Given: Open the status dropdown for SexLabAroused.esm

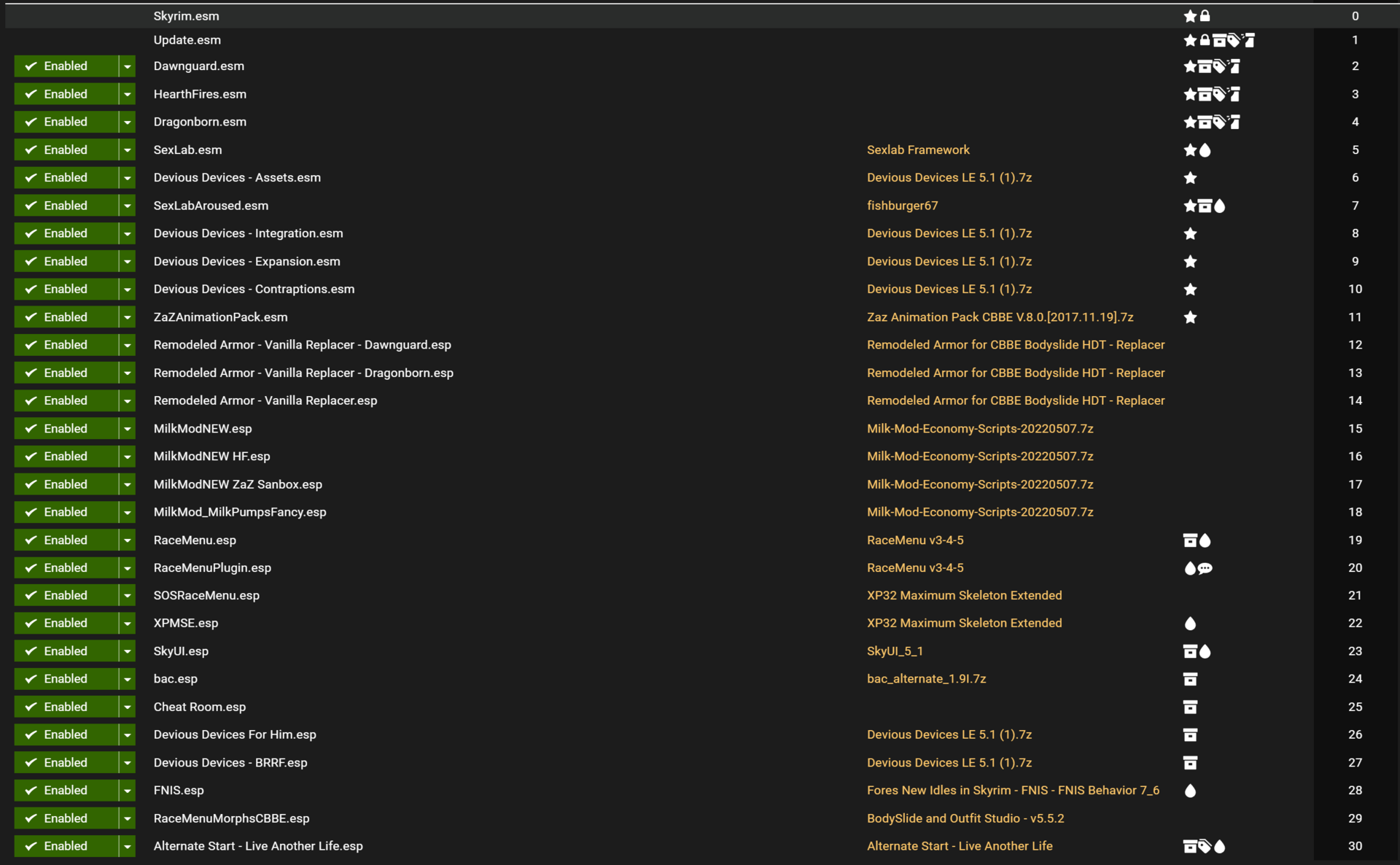Looking at the screenshot, I should click(x=128, y=206).
